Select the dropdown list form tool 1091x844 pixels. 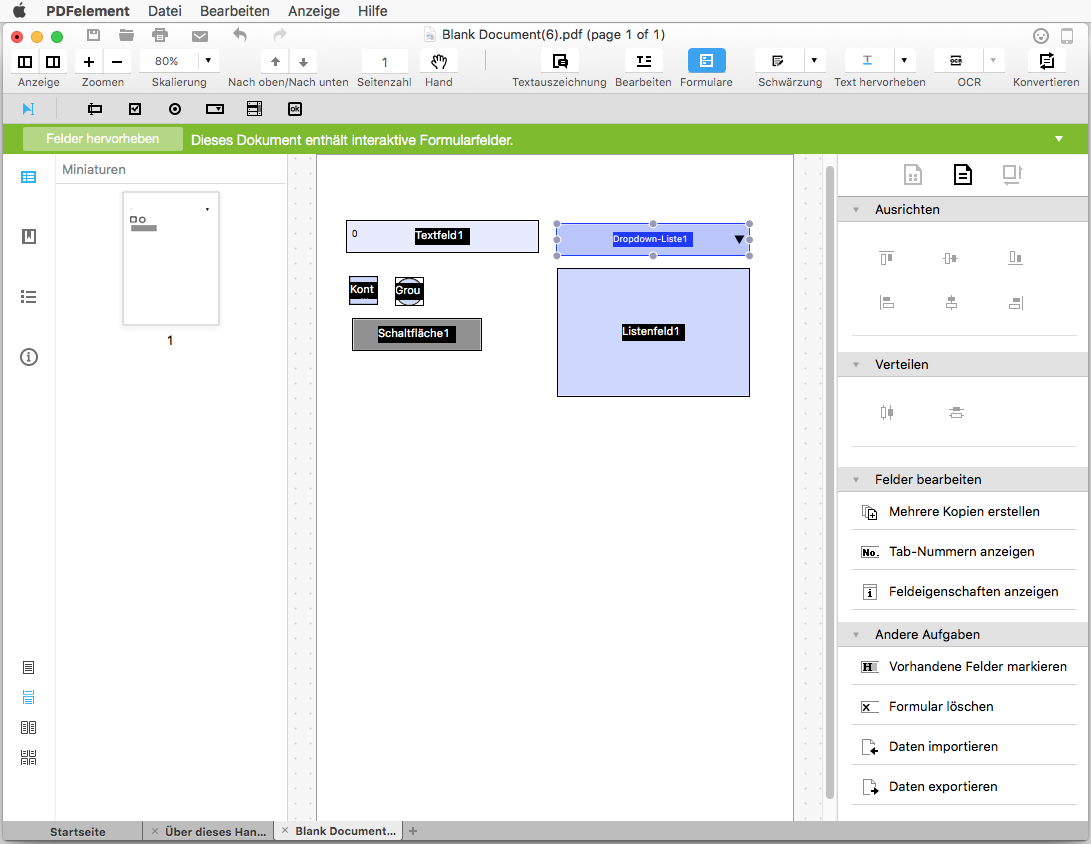coord(215,109)
